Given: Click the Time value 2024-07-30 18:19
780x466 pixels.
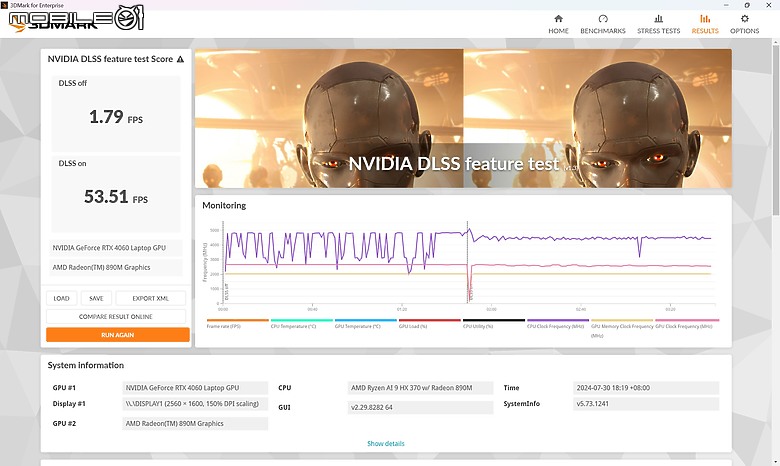Looking at the screenshot, I should (646, 388).
